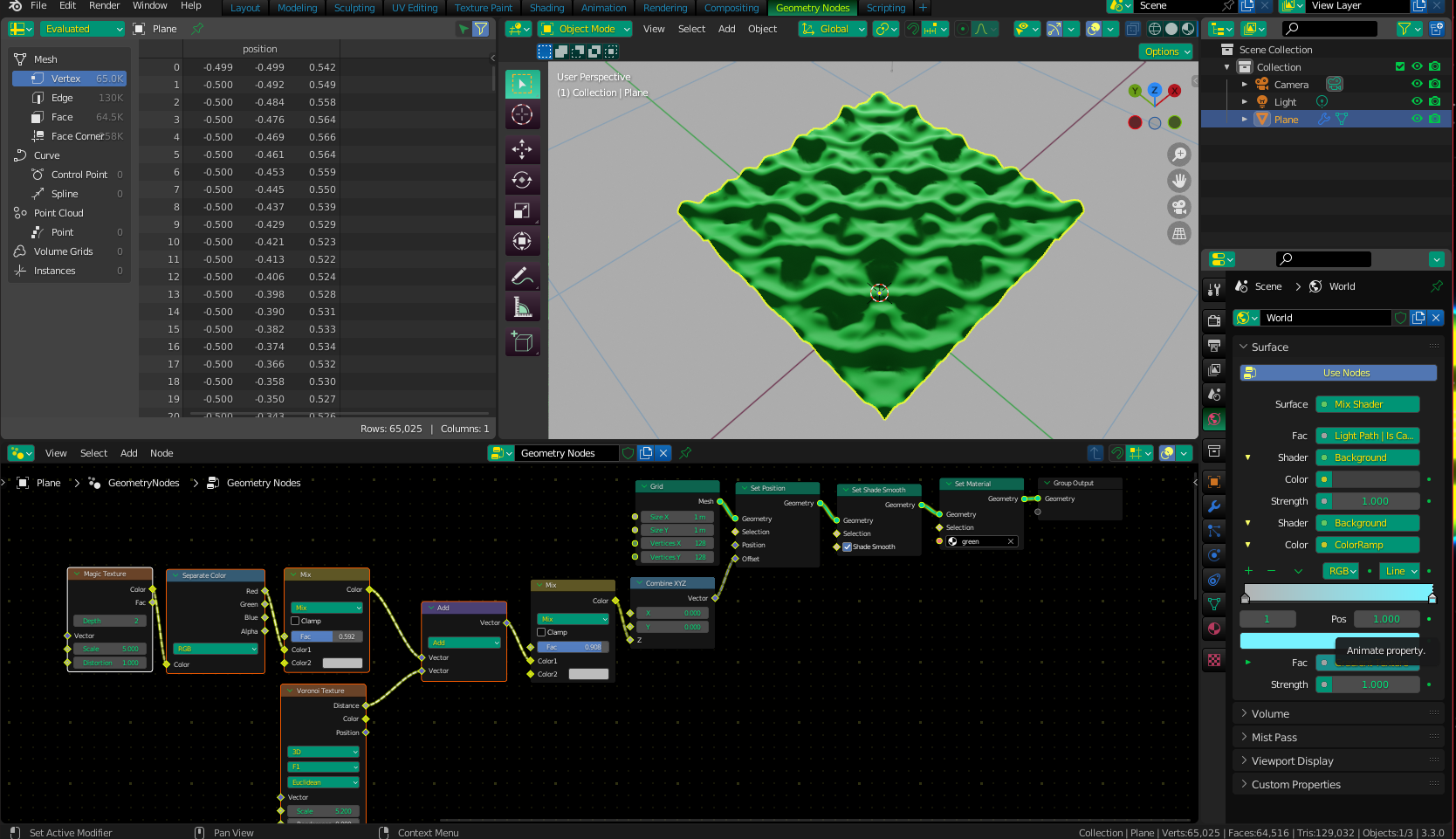Screen dimensions: 1456x839
Task: Switch to the Sculpting workspace tab
Action: 354,8
